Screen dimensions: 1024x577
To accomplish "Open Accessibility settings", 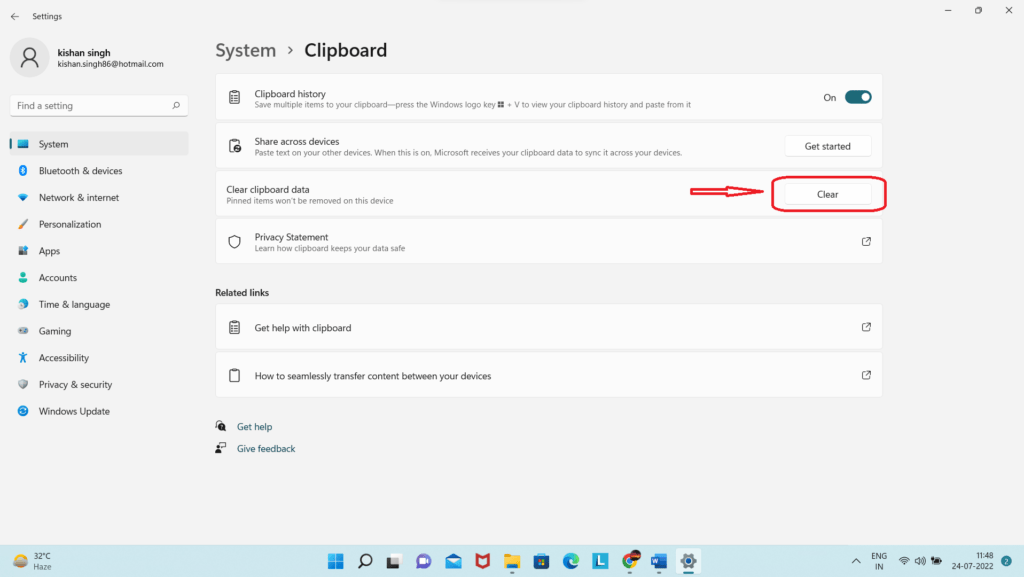I will (x=99, y=358).
